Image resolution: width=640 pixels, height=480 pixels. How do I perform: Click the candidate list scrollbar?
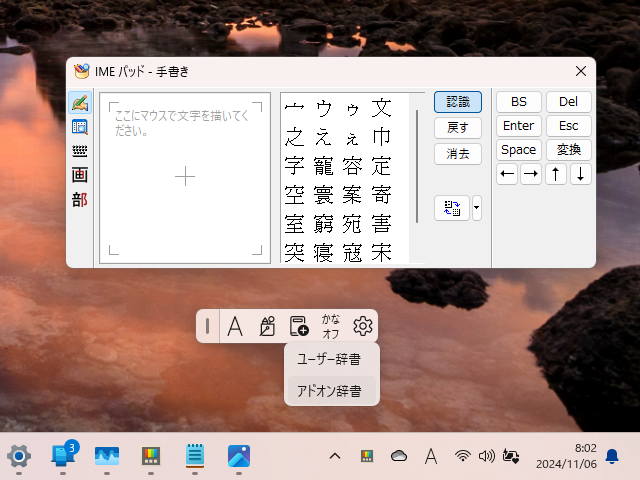tap(417, 166)
